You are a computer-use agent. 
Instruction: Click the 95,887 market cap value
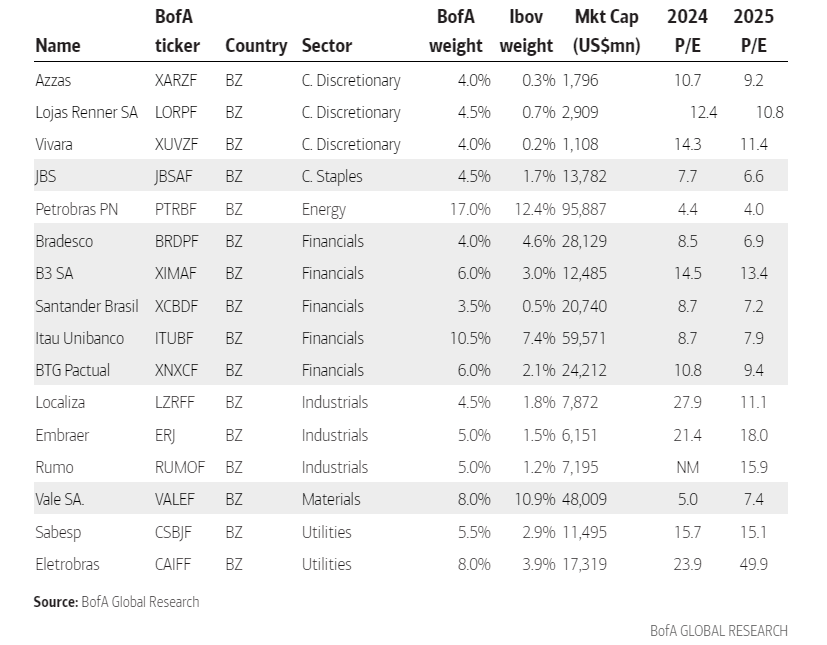[x=588, y=209]
